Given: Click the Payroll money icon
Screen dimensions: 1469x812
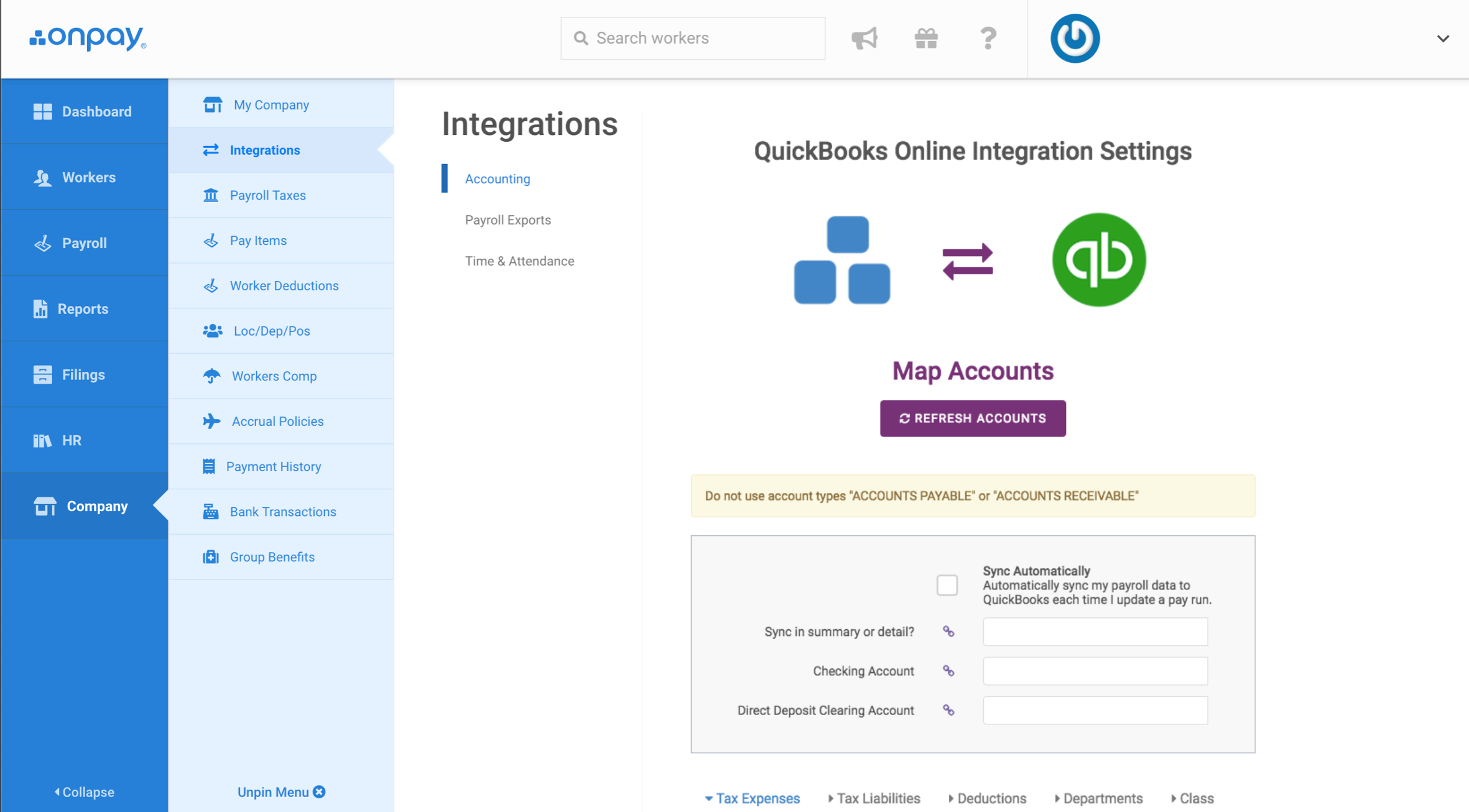Looking at the screenshot, I should (x=42, y=243).
